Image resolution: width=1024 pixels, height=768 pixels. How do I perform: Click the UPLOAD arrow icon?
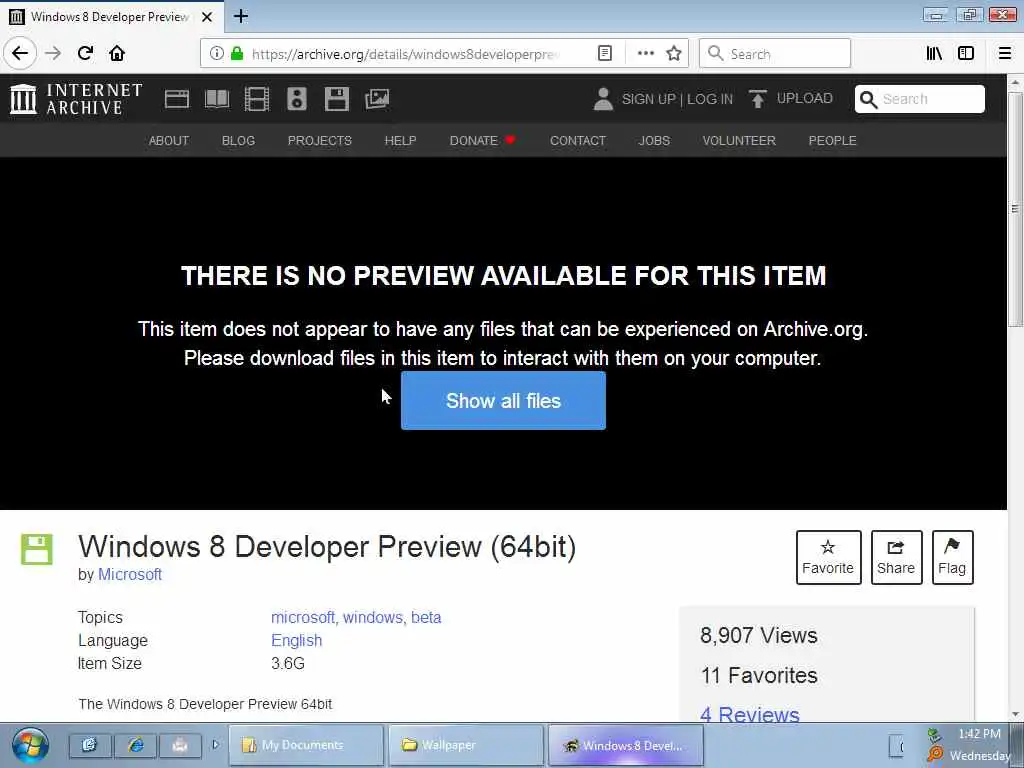[x=758, y=99]
